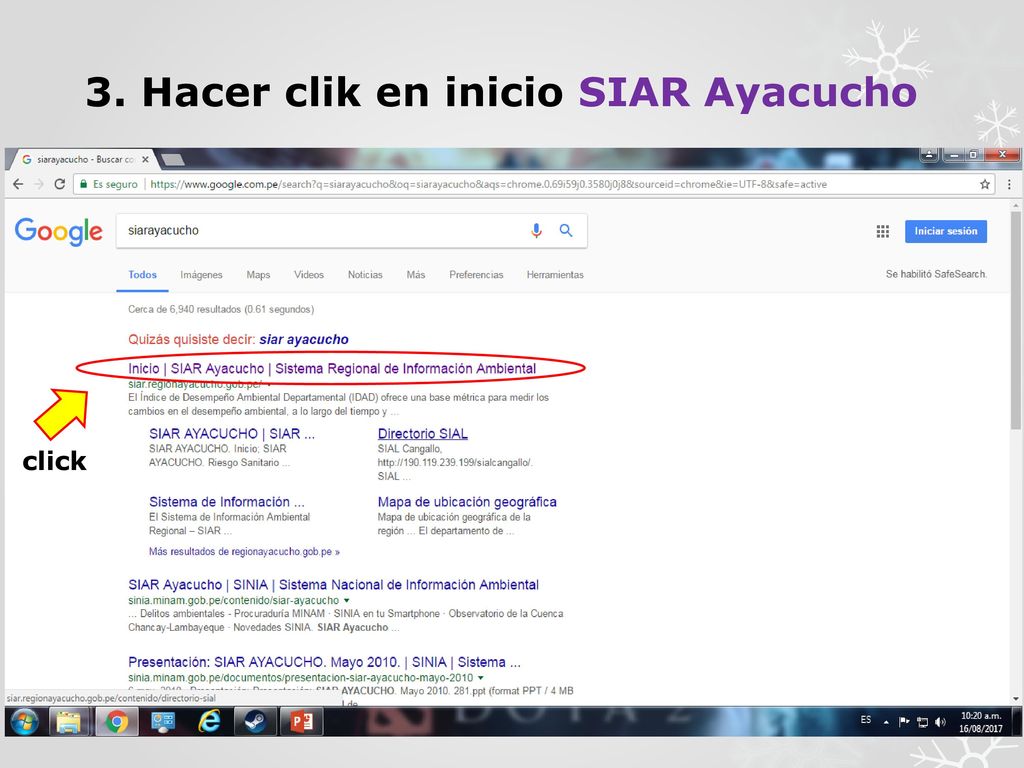Expand dropdown arrow next to presentacion-siar-ayacucho-mayo-2010 URL

point(481,678)
